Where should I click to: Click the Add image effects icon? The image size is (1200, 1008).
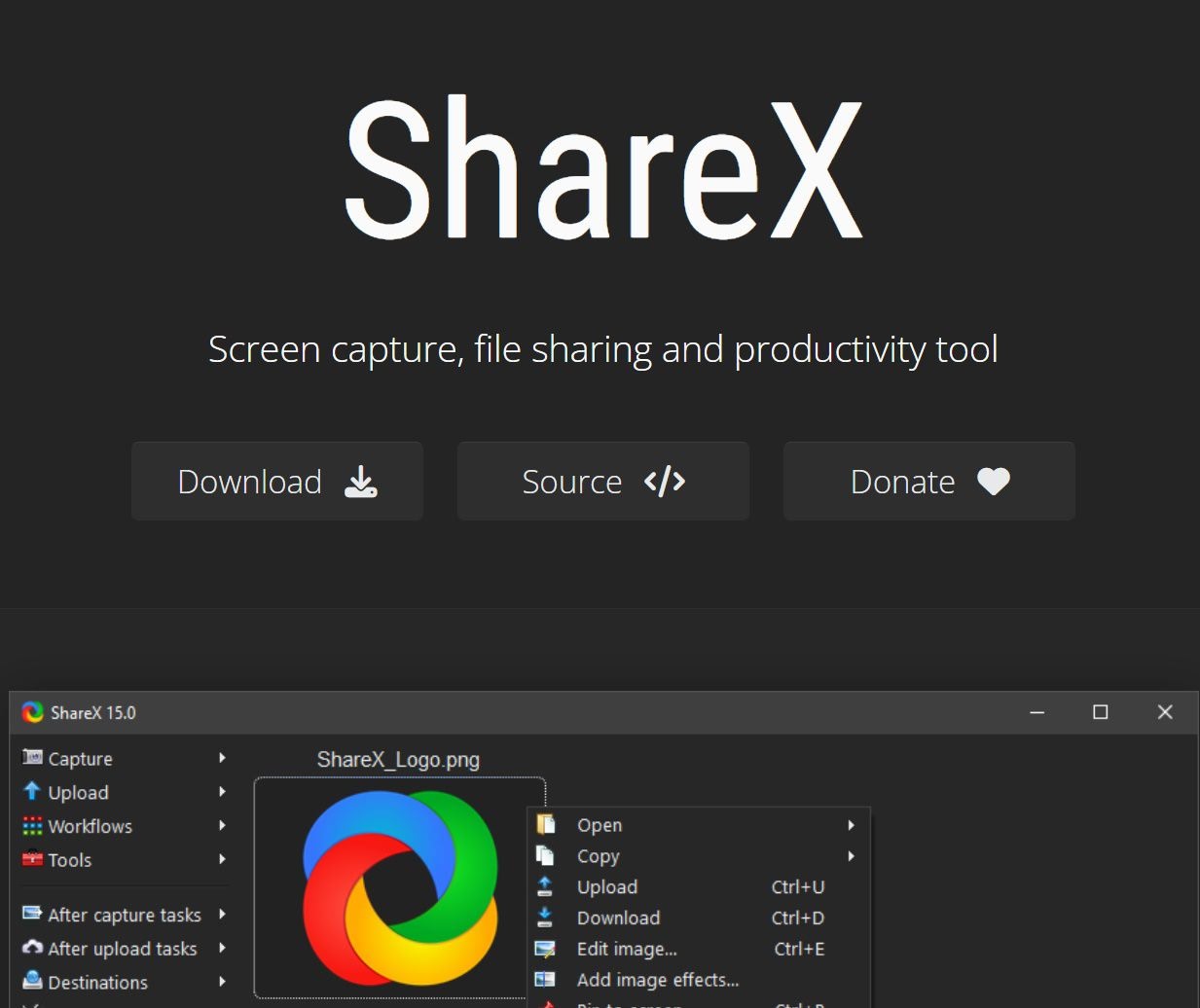(x=545, y=980)
